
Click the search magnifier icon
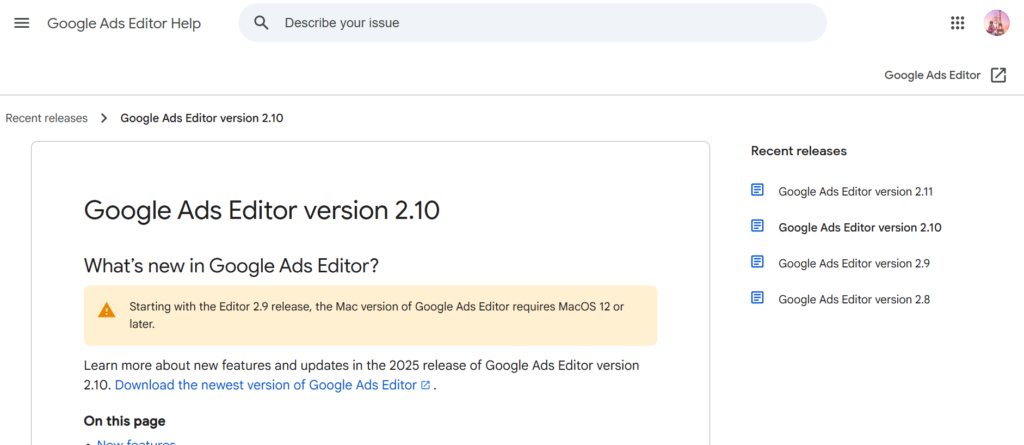tap(261, 23)
